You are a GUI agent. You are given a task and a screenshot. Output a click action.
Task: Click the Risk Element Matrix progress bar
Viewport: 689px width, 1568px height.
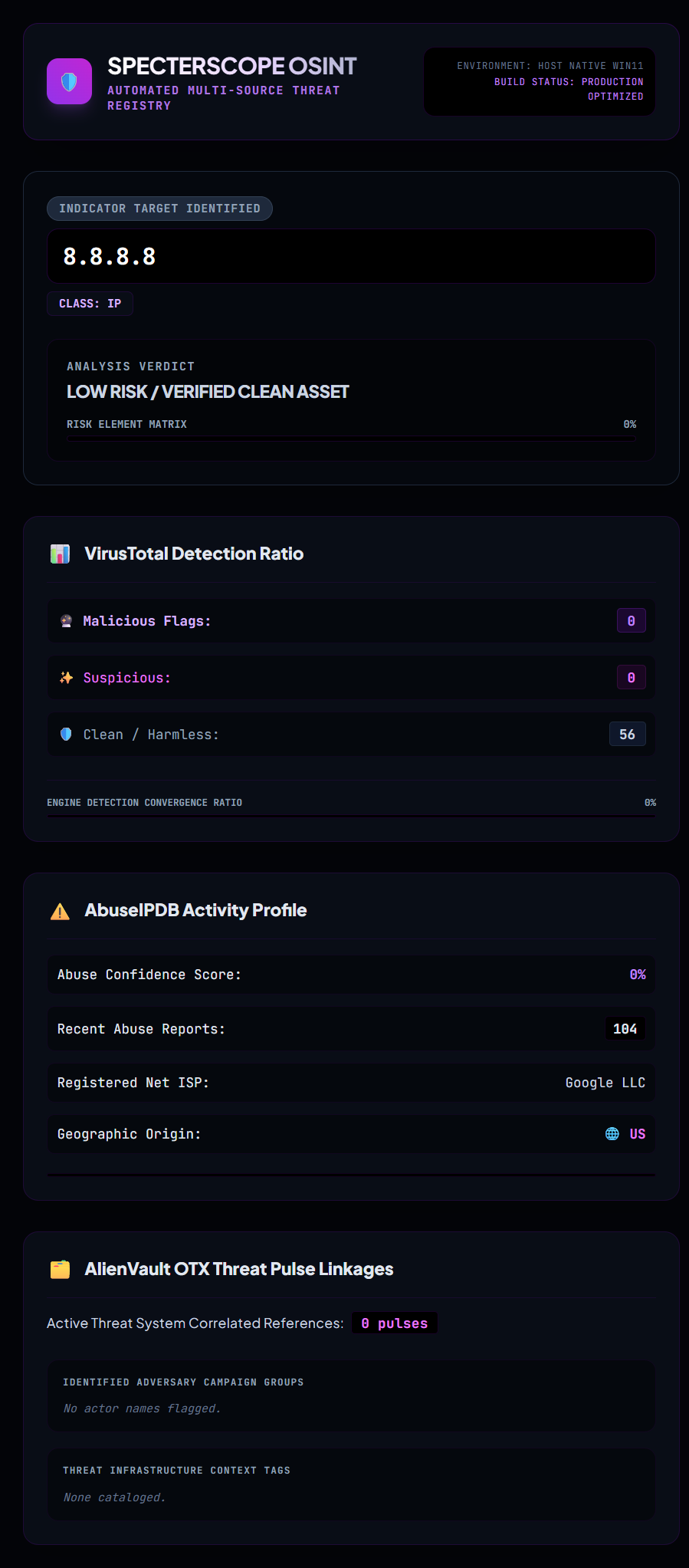coord(351,437)
